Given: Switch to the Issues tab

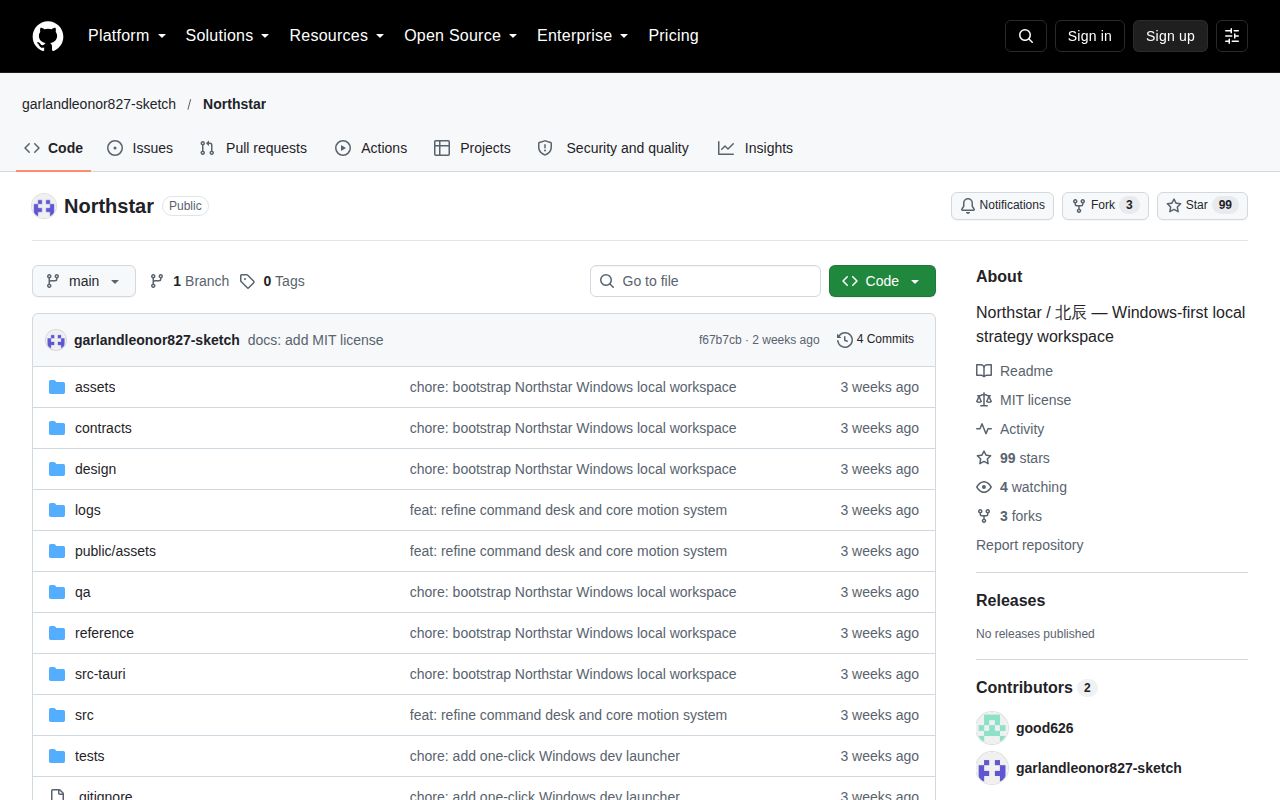Looking at the screenshot, I should [x=140, y=148].
